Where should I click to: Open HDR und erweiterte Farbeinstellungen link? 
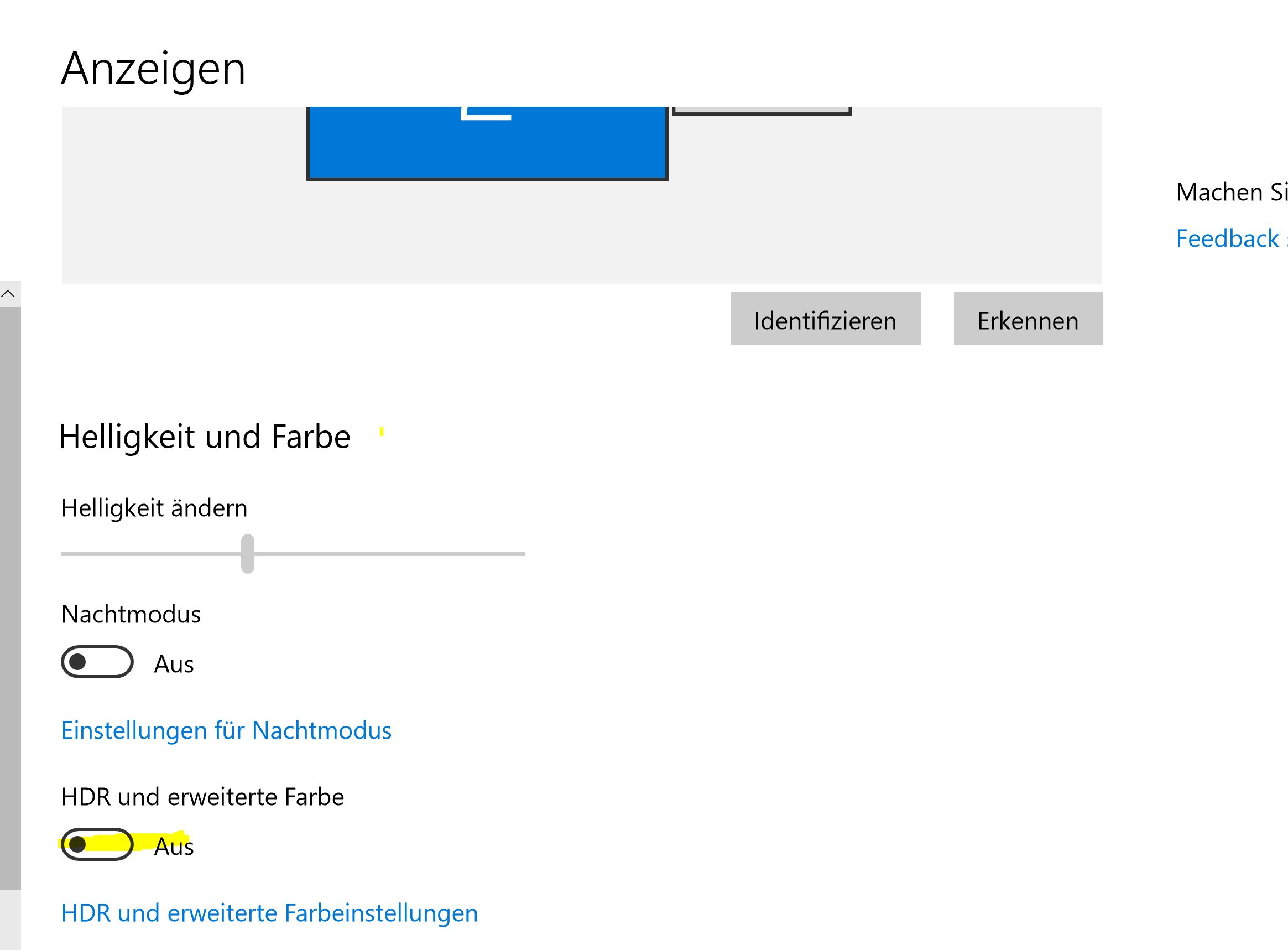(269, 913)
